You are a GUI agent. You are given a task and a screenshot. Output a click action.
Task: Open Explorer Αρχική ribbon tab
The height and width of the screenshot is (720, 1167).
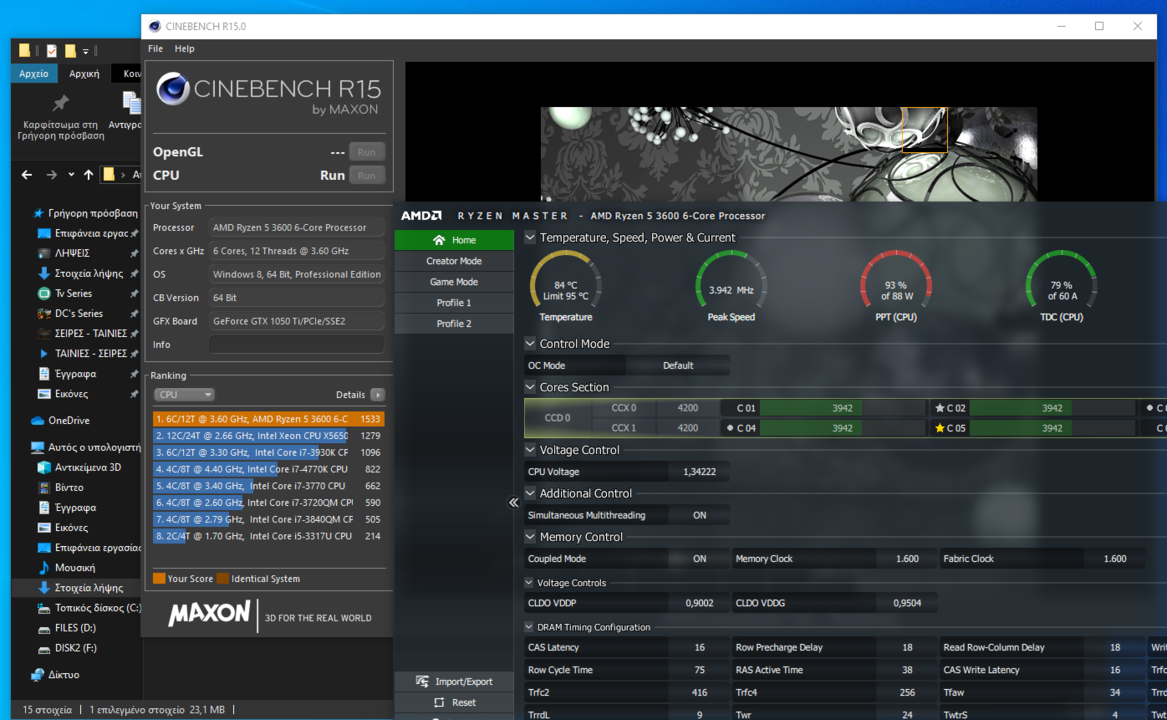pyautogui.click(x=84, y=74)
